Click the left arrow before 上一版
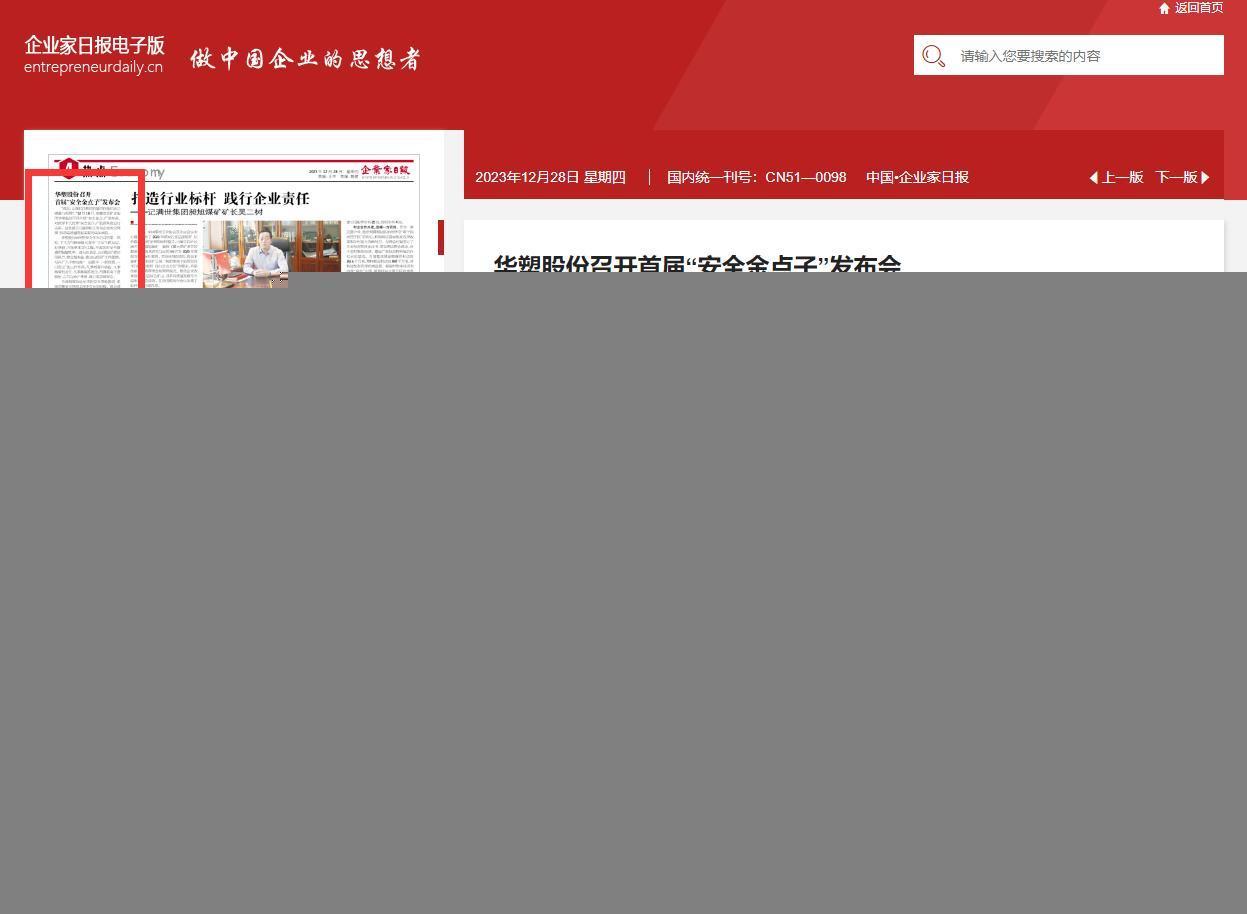This screenshot has width=1247, height=914. (x=1093, y=178)
